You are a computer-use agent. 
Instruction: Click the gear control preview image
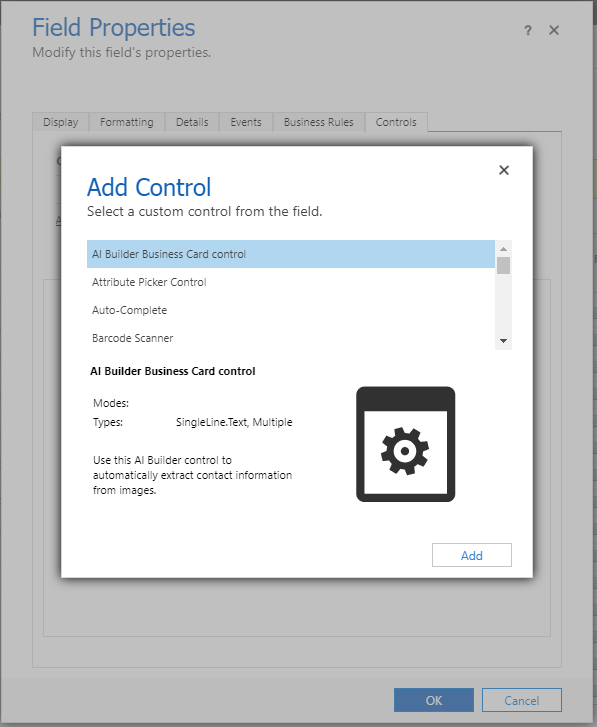(x=406, y=444)
